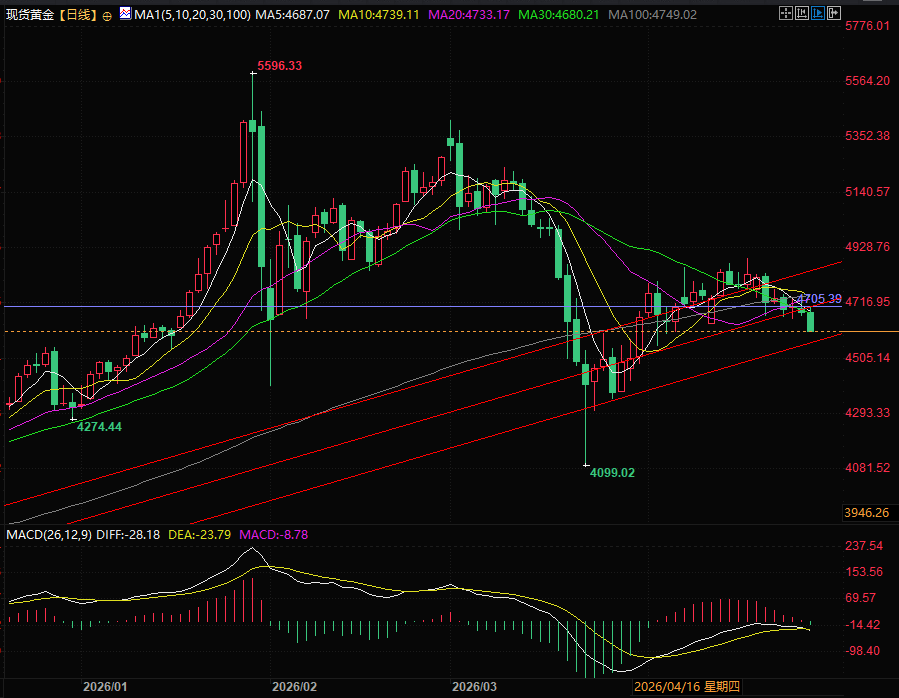Select the MA5:4687.07 readout

[x=292, y=15]
